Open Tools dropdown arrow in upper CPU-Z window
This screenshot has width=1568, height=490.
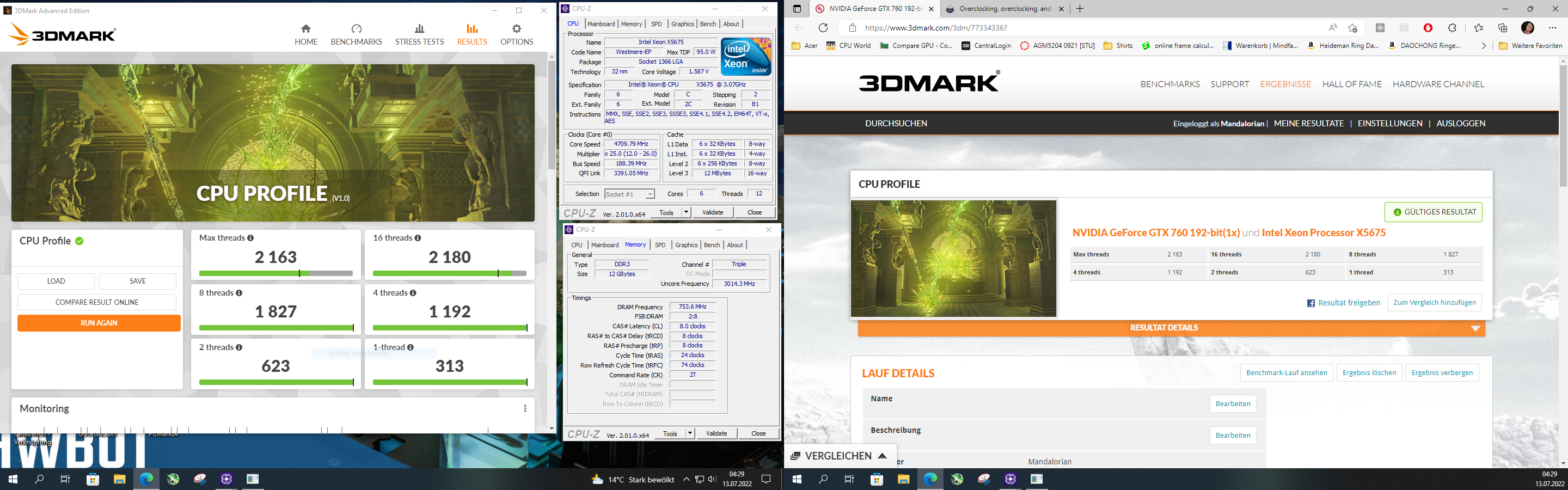[686, 212]
